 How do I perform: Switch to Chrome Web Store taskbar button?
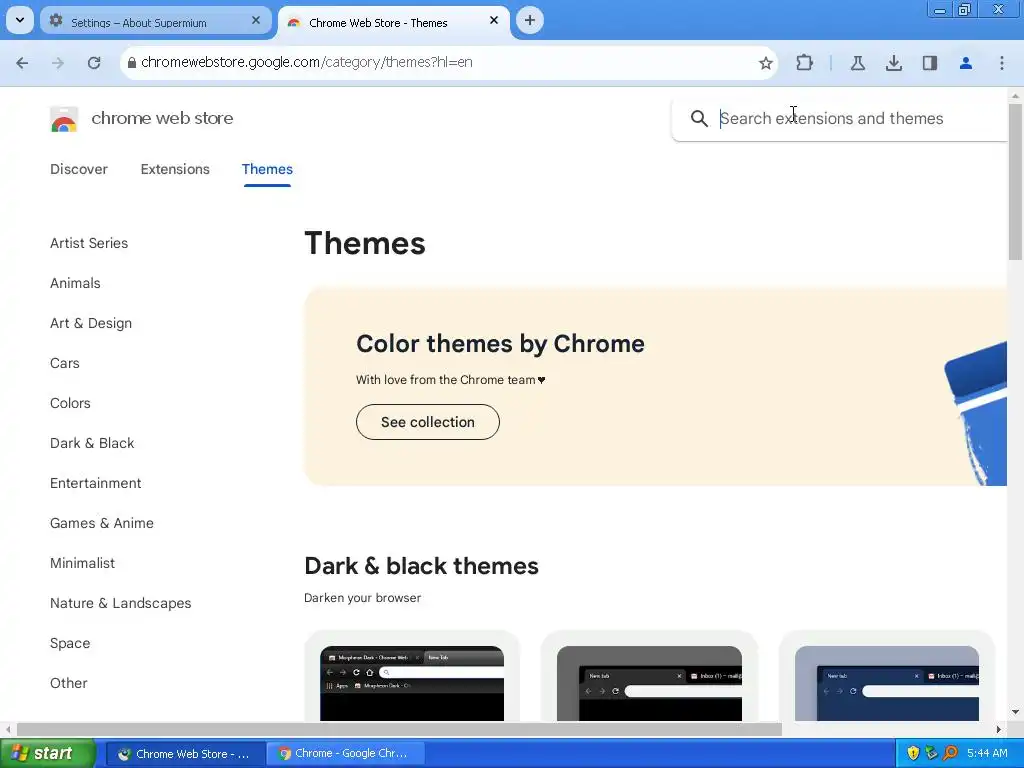(185, 754)
